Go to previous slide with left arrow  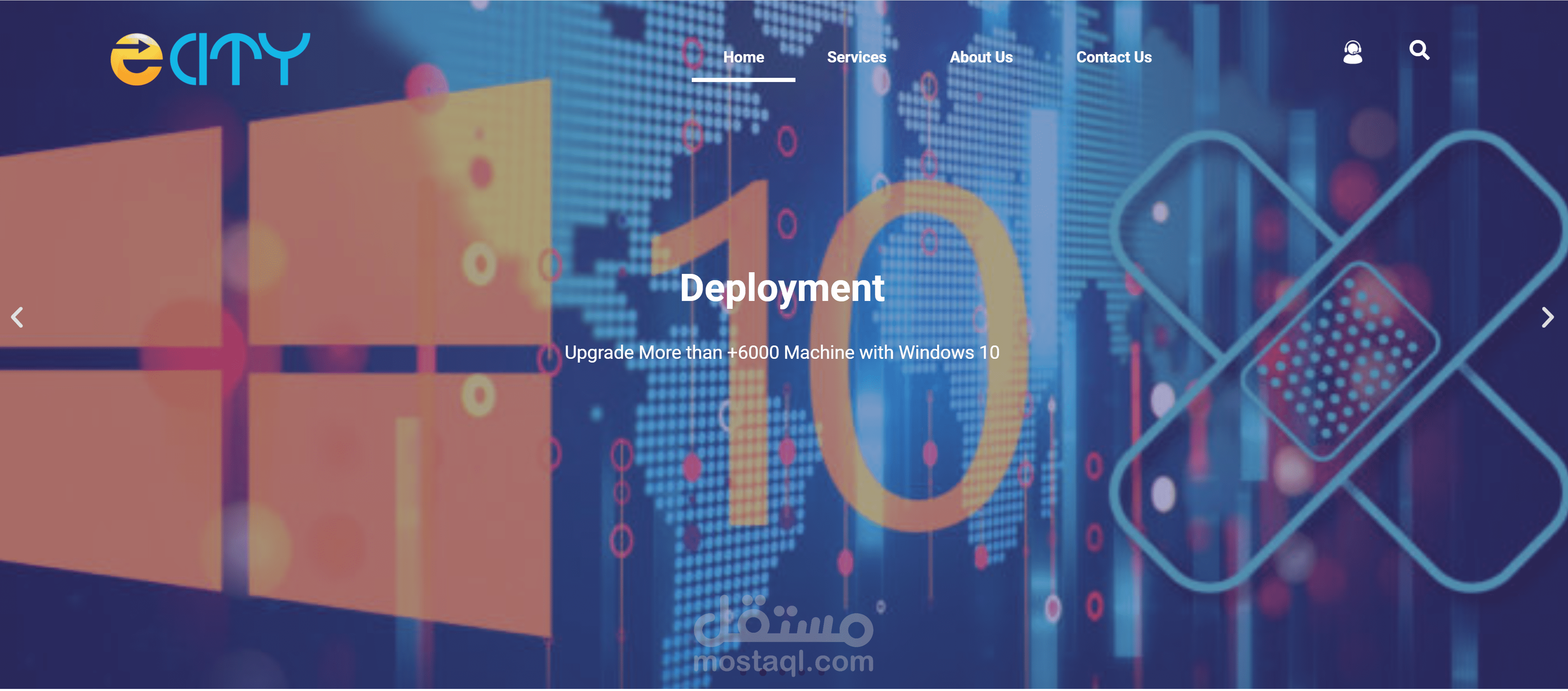[17, 317]
